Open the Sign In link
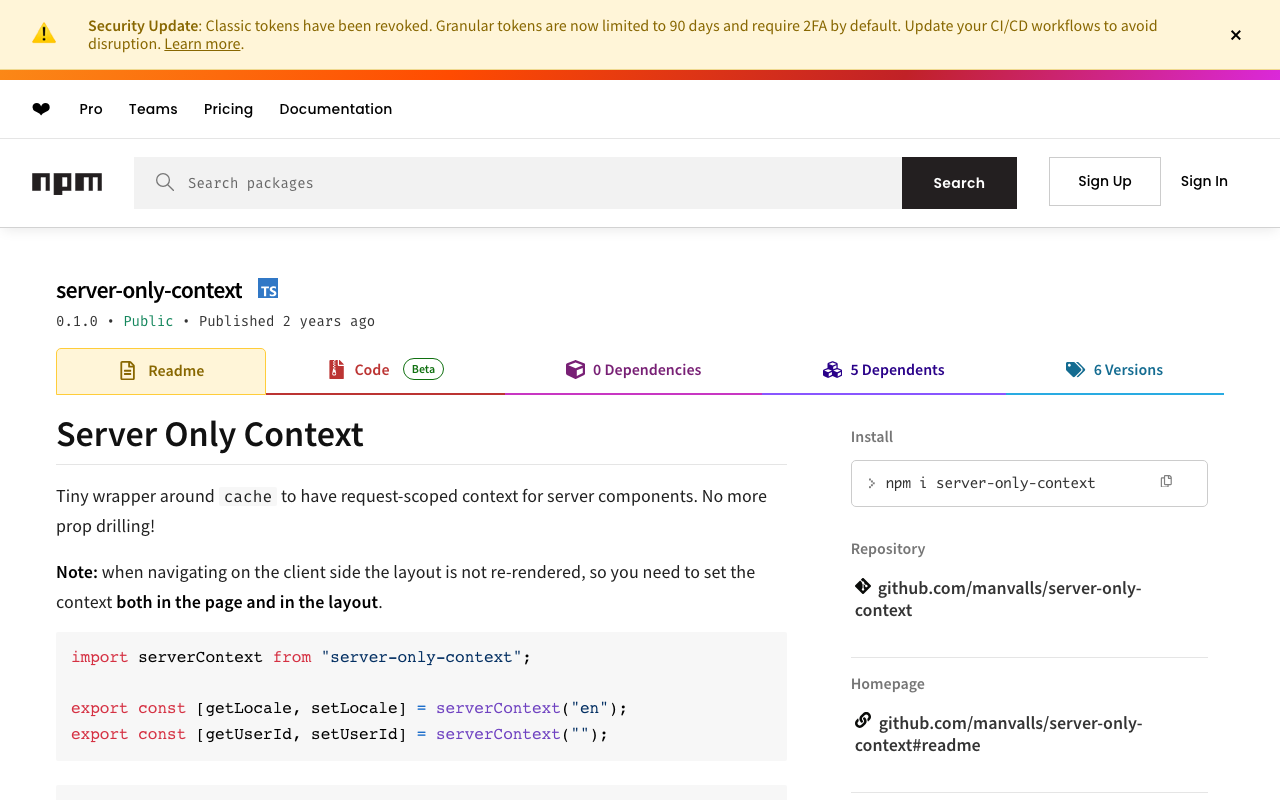Viewport: 1280px width, 800px height. 1204,181
